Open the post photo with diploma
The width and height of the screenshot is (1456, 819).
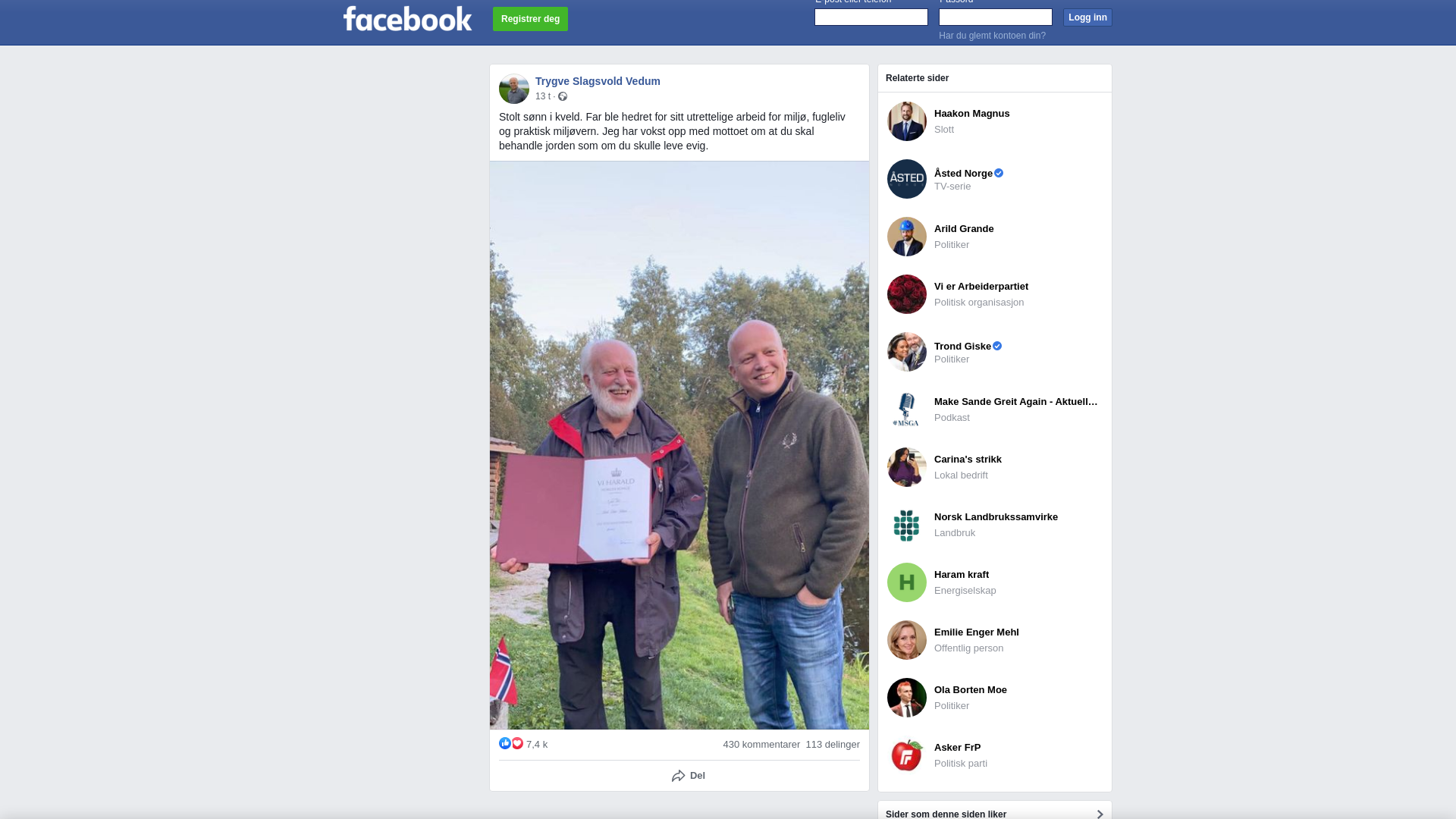pyautogui.click(x=679, y=445)
